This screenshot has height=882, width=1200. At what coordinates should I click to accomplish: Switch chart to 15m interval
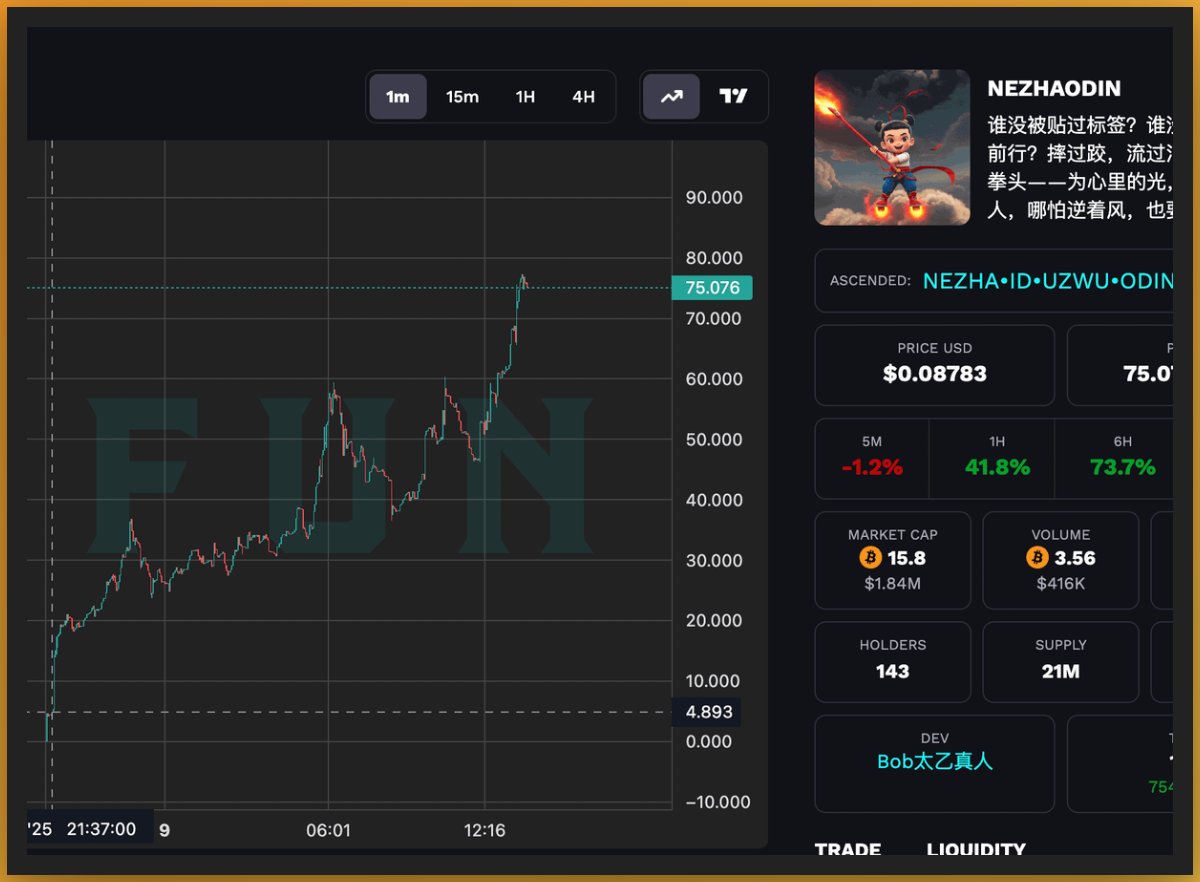(x=462, y=97)
